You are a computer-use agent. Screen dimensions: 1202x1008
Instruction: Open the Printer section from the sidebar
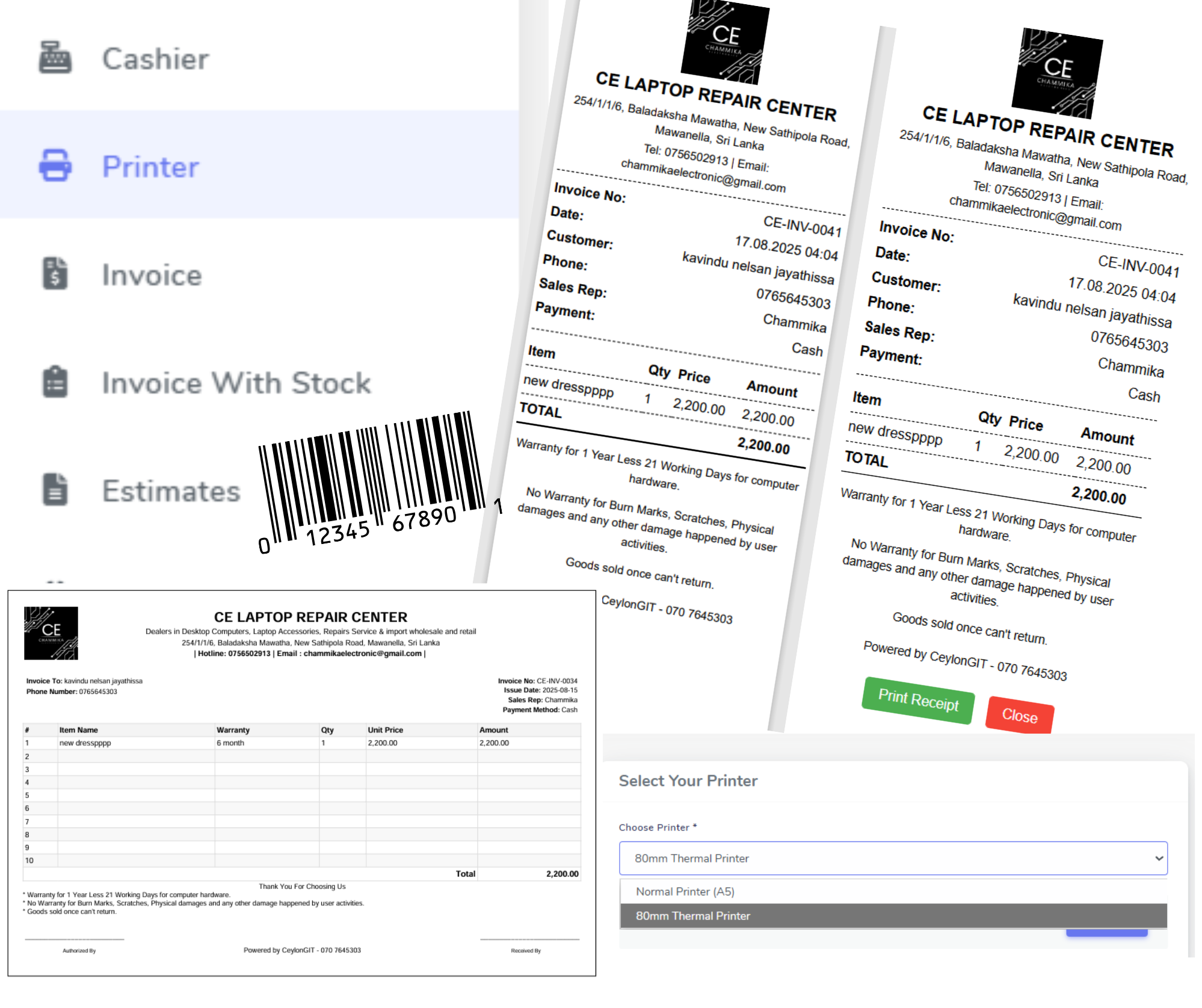pos(149,167)
